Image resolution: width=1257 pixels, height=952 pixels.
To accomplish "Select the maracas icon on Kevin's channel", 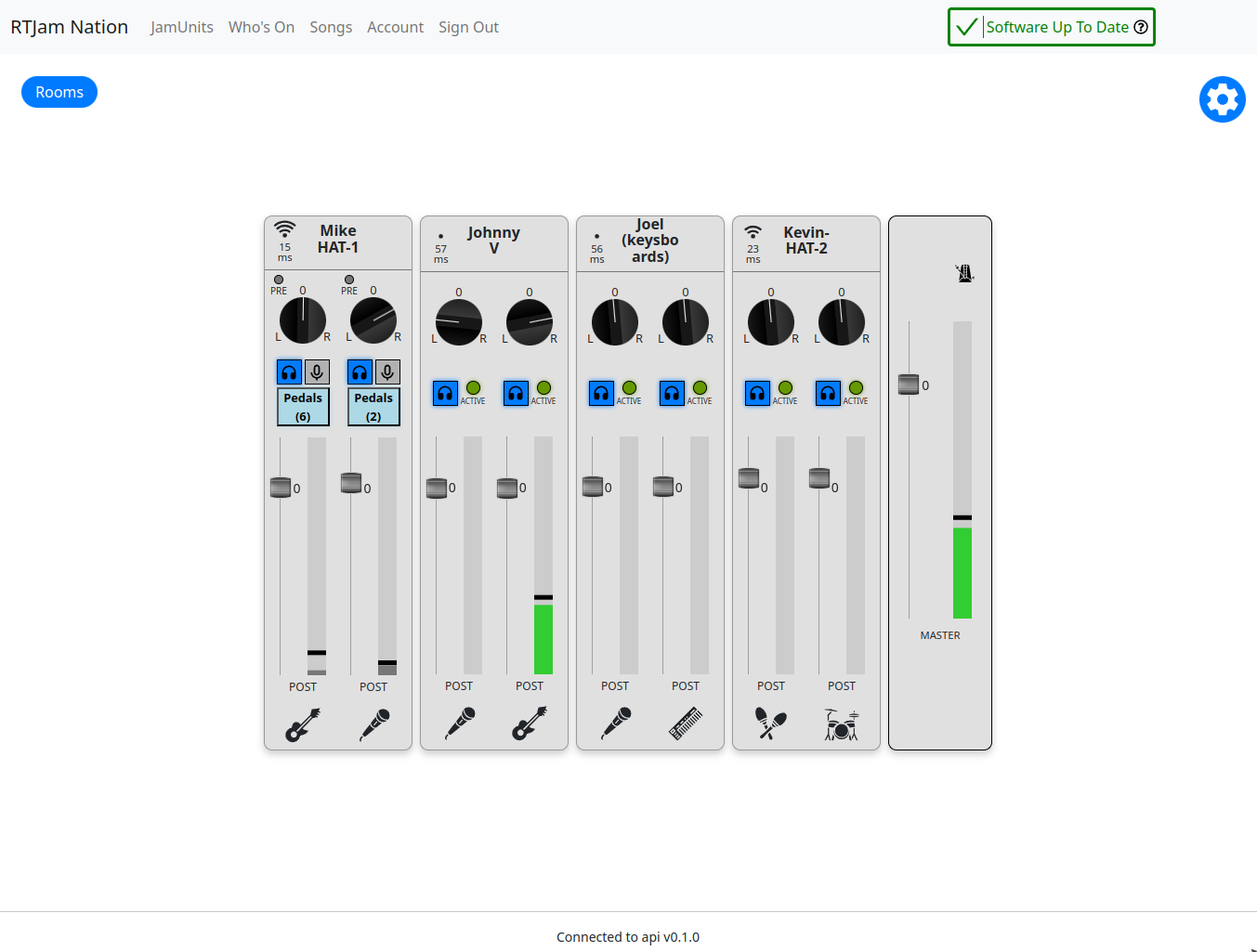I will [770, 724].
